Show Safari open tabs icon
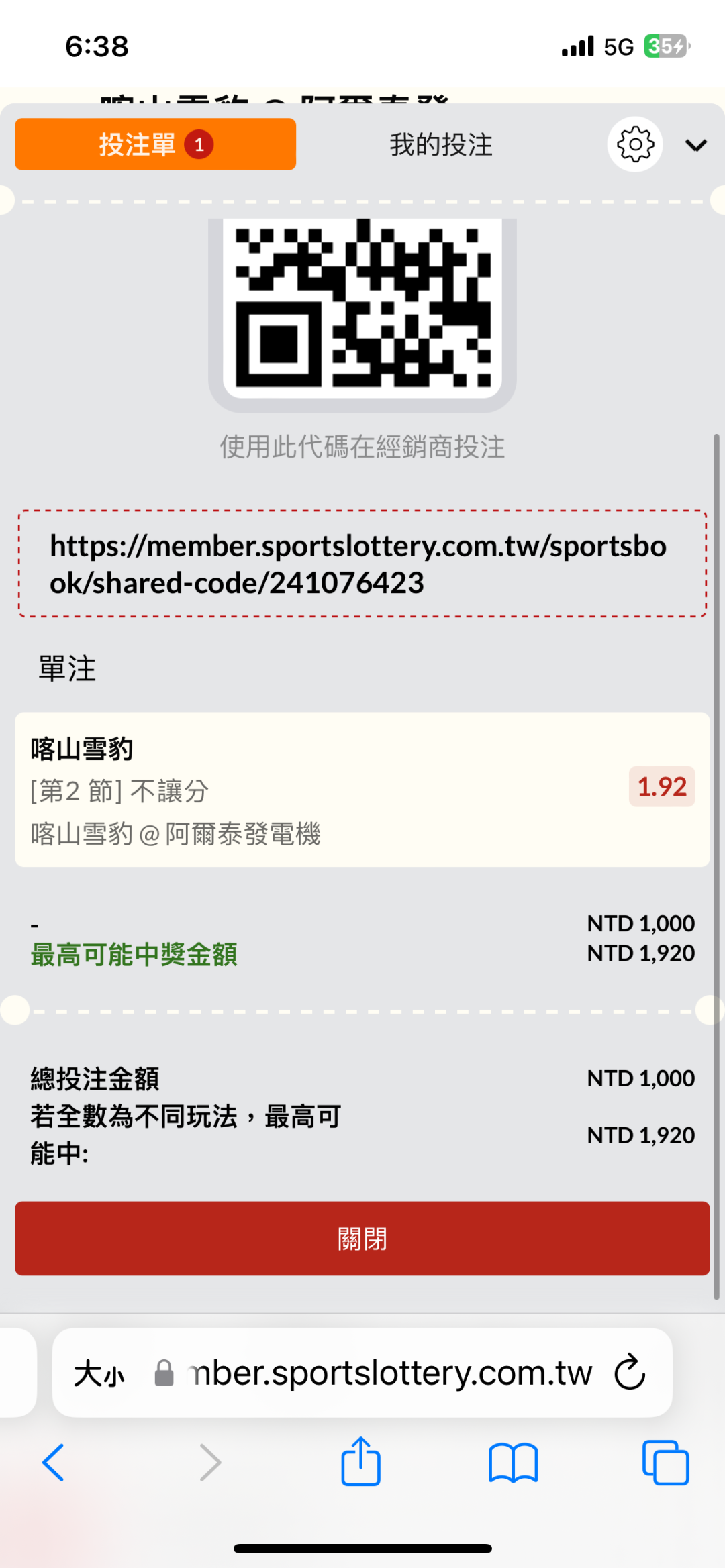This screenshot has height=1568, width=725. [665, 1462]
